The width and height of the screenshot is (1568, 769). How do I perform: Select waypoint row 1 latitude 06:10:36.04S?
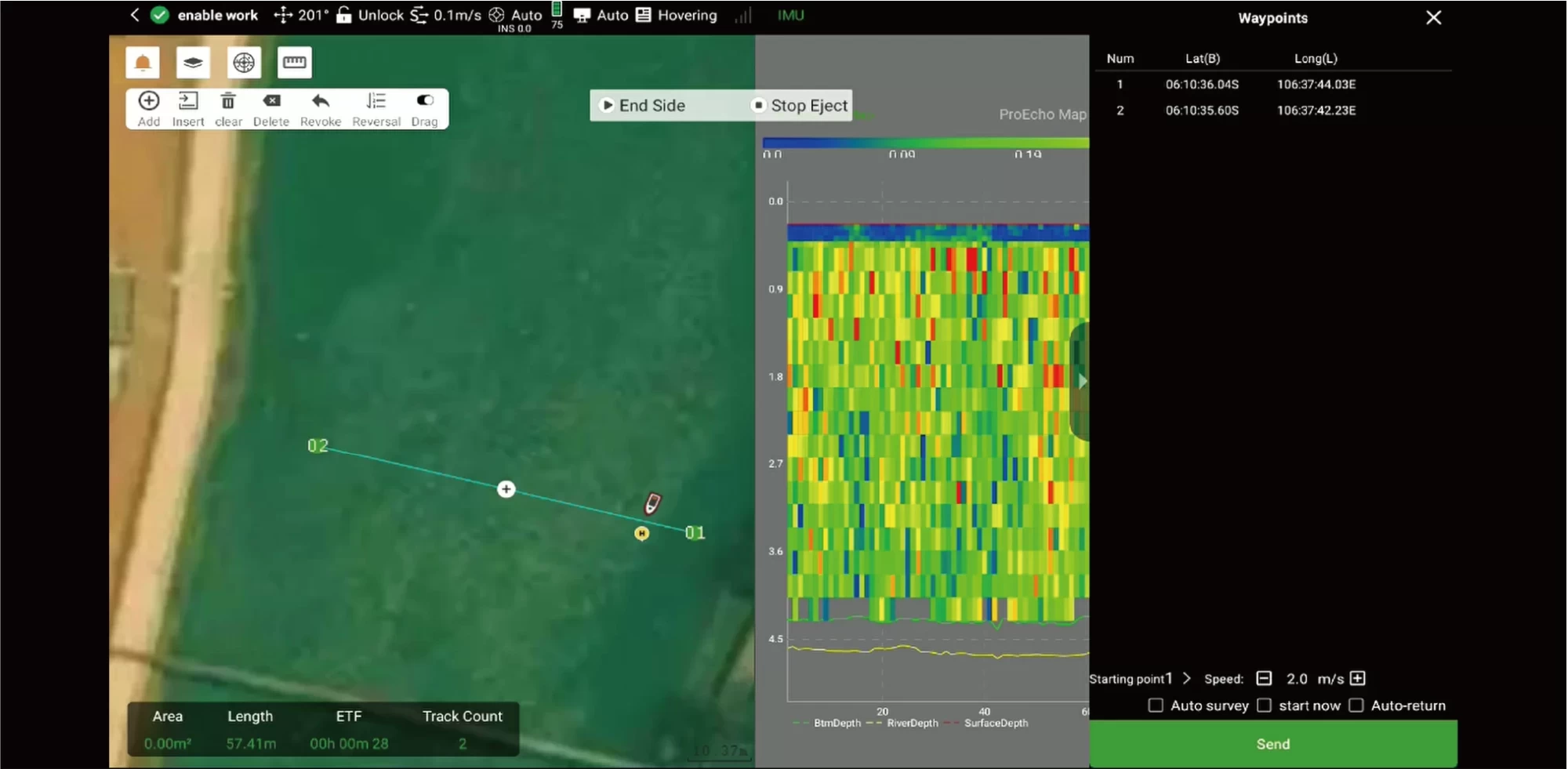(x=1202, y=85)
